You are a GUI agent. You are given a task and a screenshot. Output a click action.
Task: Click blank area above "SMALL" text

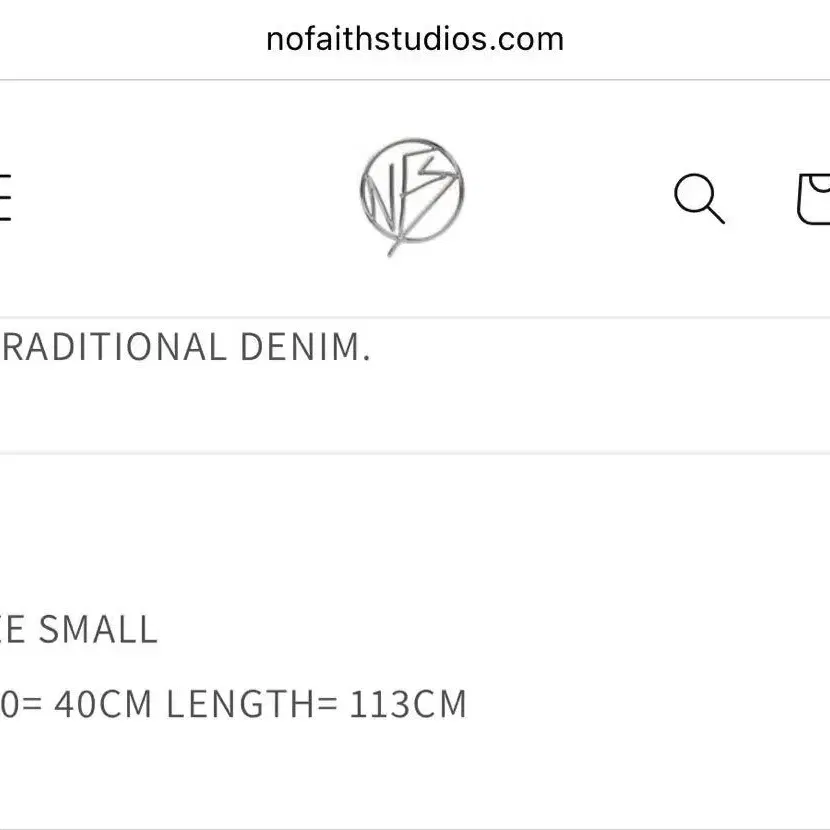coord(212,535)
